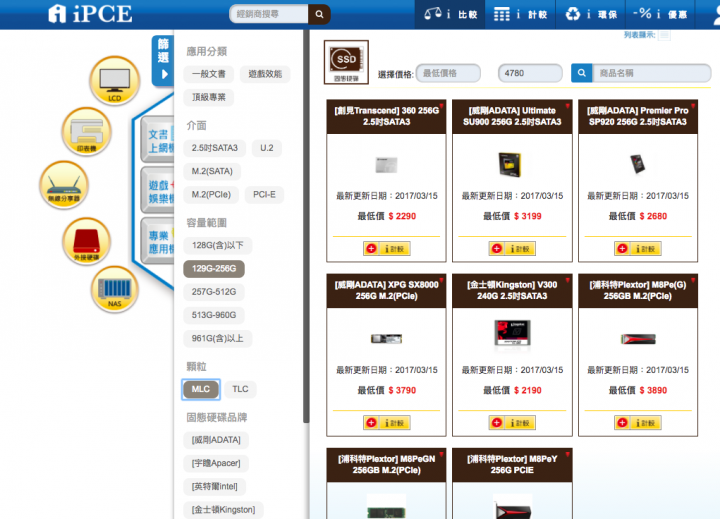Open the Plextor M8Pe(G) product title
Screen dimensions: 720x519
(x=638, y=290)
